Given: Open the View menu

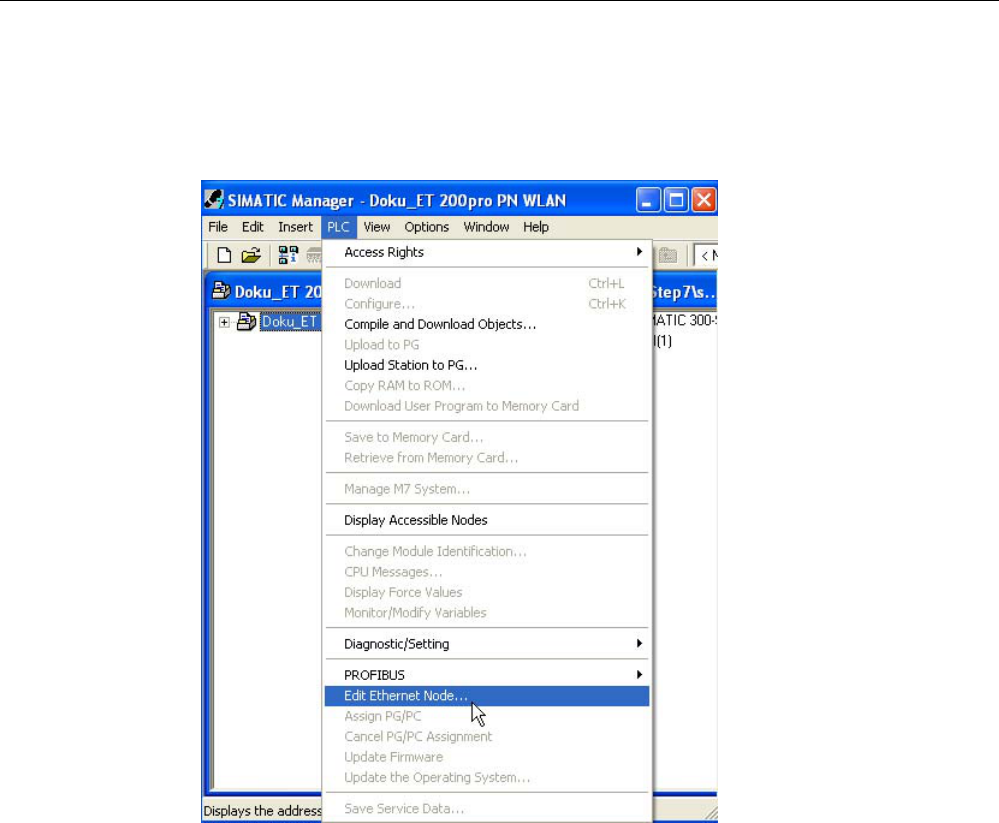Looking at the screenshot, I should [377, 227].
